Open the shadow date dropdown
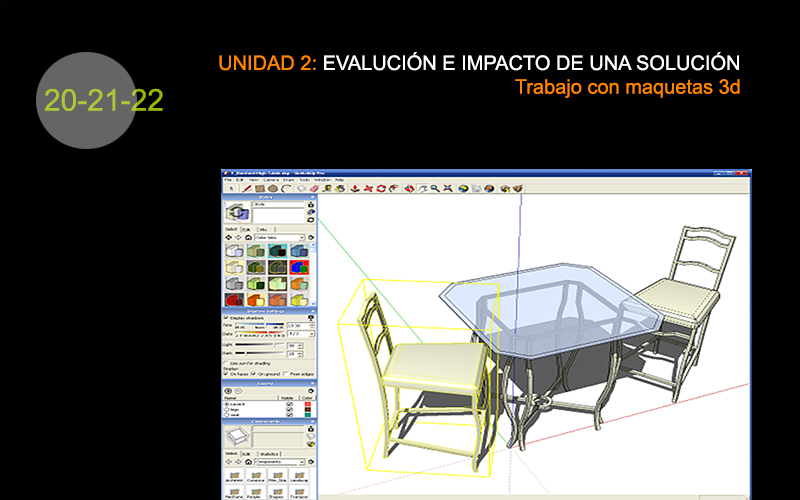Image resolution: width=800 pixels, height=500 pixels. [311, 334]
